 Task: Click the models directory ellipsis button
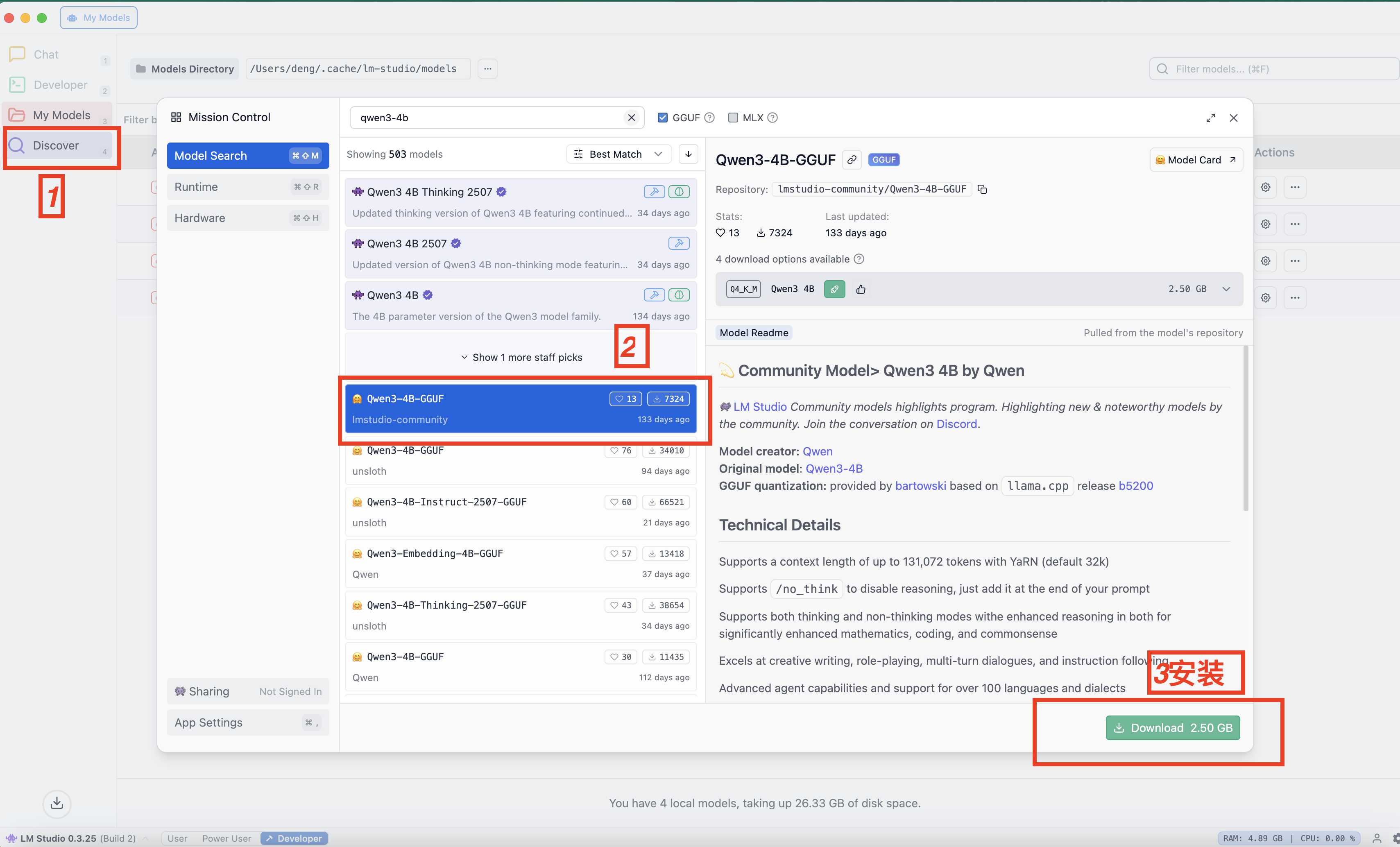487,69
